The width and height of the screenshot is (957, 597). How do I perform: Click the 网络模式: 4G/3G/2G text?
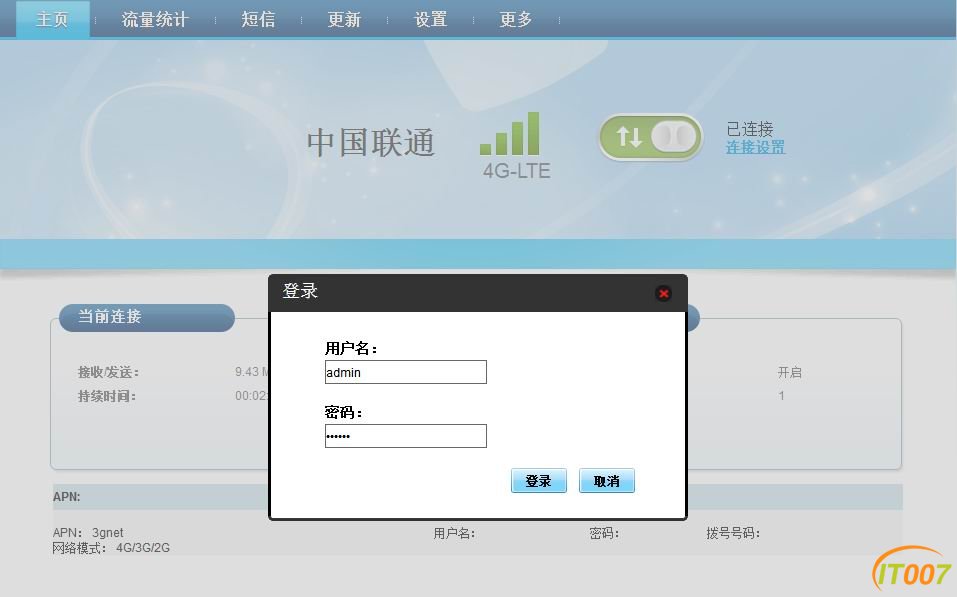pyautogui.click(x=111, y=548)
